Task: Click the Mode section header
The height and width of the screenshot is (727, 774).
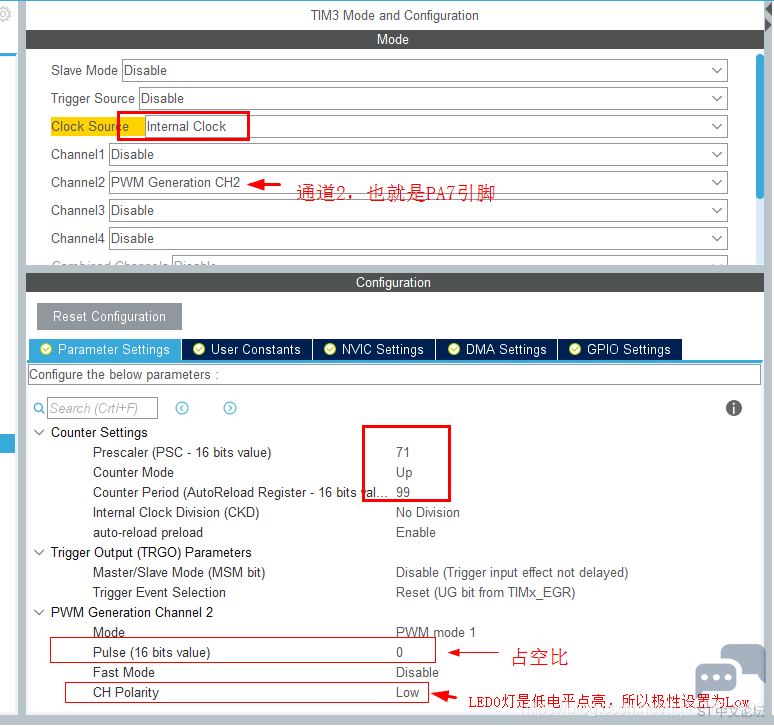Action: (395, 39)
